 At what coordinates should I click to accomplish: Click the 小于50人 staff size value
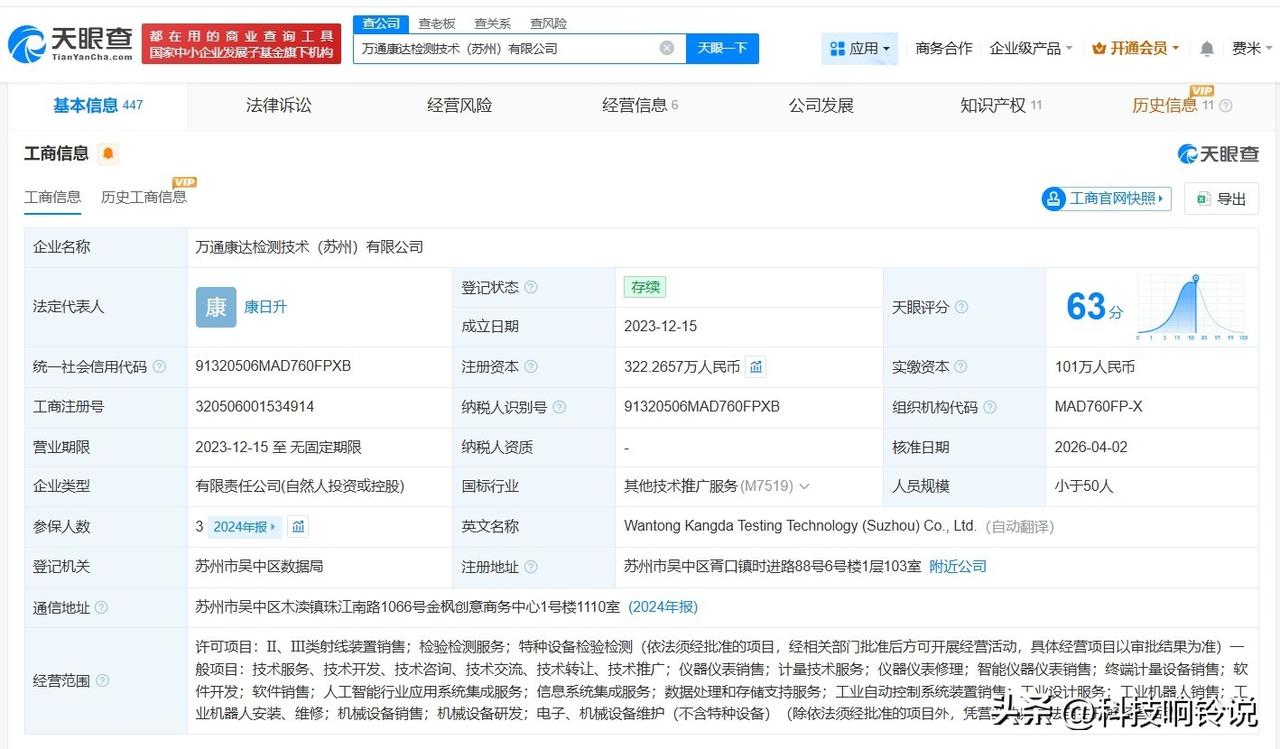1084,486
